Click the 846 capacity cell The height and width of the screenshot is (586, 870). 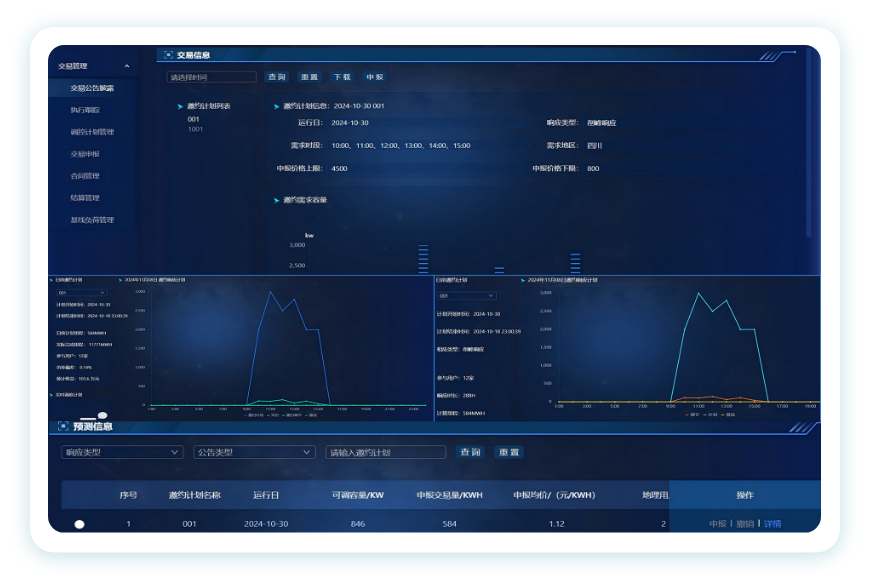pos(358,524)
